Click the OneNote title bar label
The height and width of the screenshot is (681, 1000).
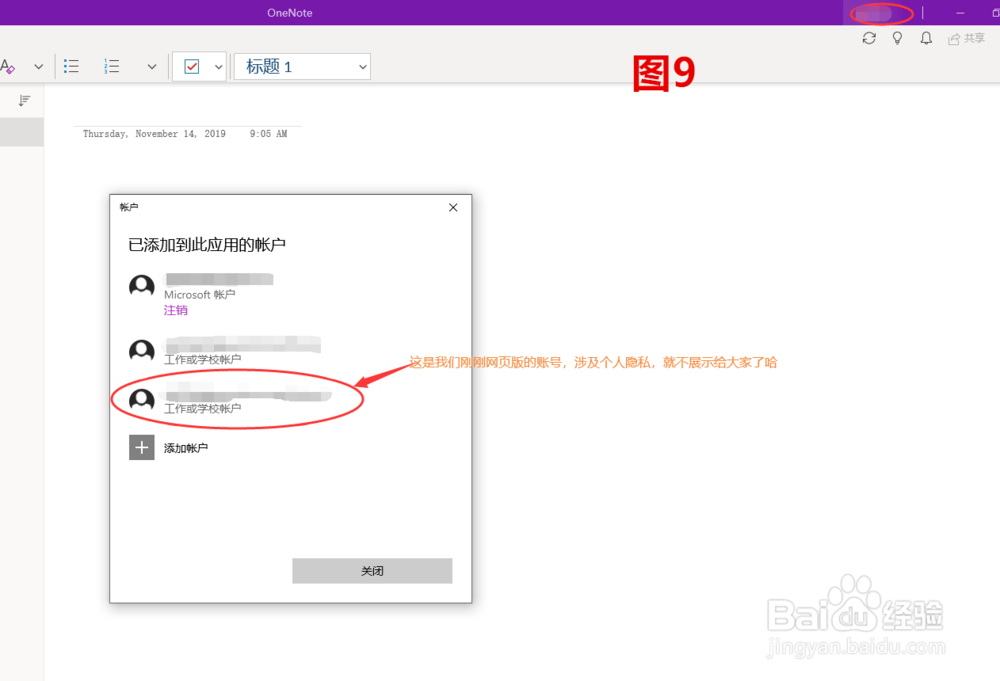coord(289,12)
